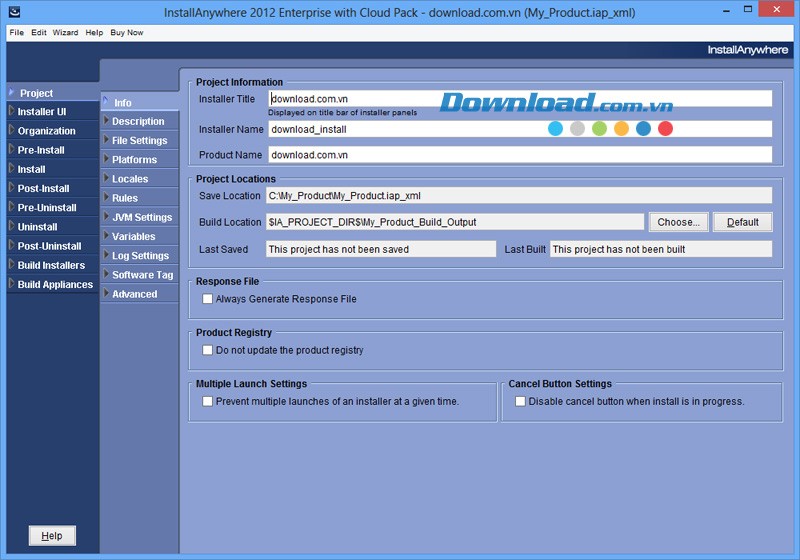This screenshot has width=800, height=560.
Task: Click the arrow beside Description
Action: pyautogui.click(x=106, y=120)
